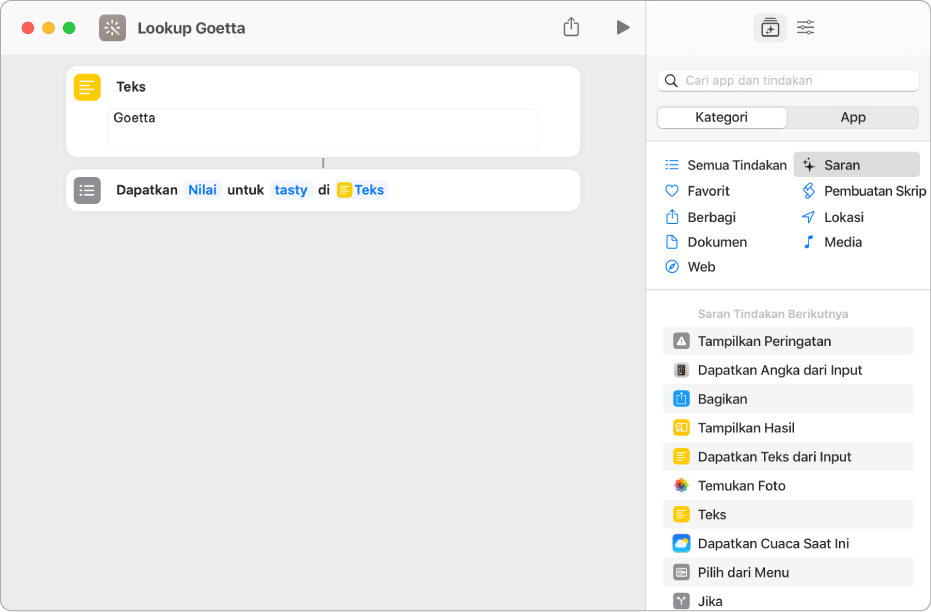The height and width of the screenshot is (612, 931).
Task: Open the shortcut settings sliders panel
Action: point(805,28)
